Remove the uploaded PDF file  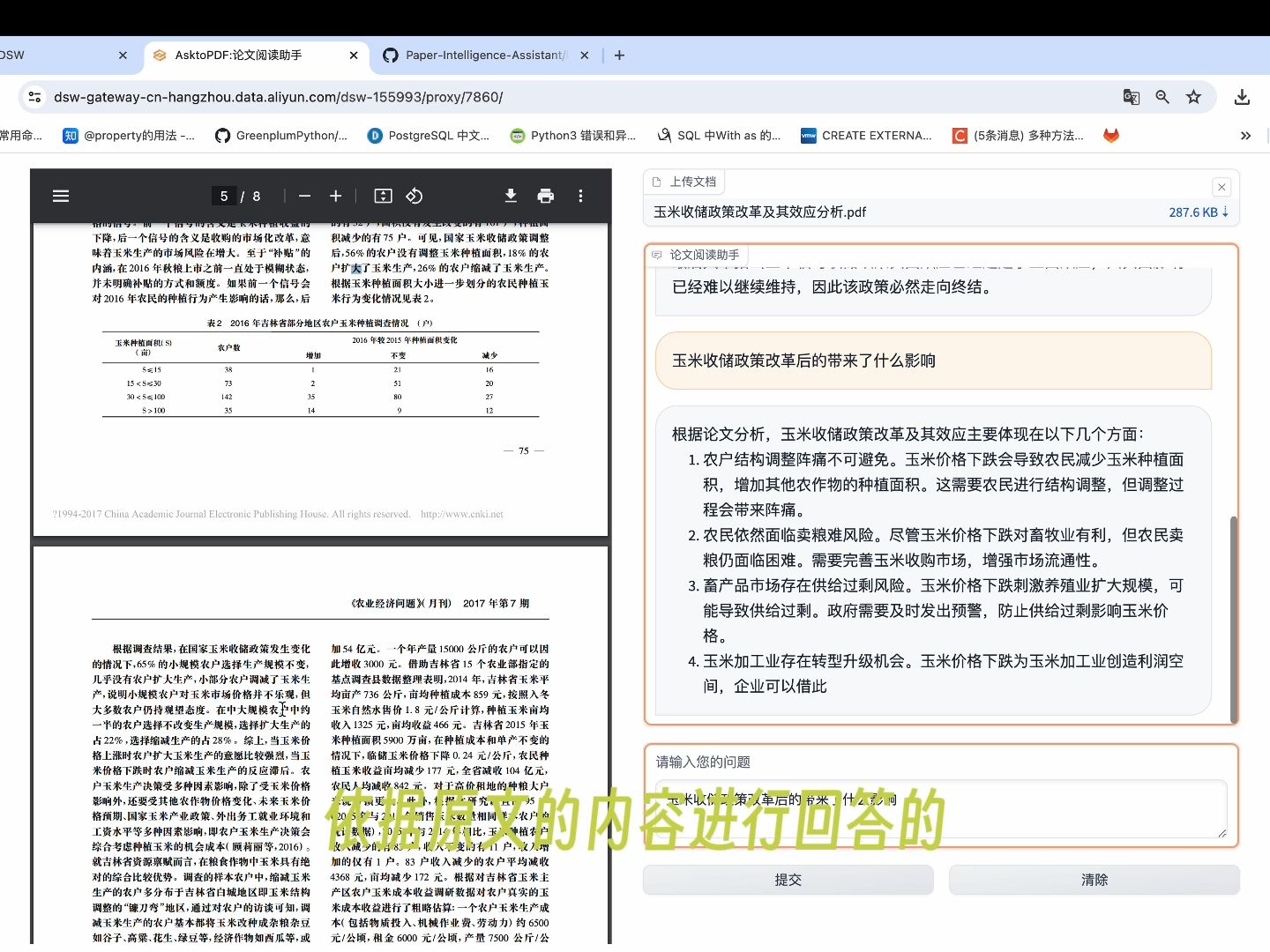1221,187
